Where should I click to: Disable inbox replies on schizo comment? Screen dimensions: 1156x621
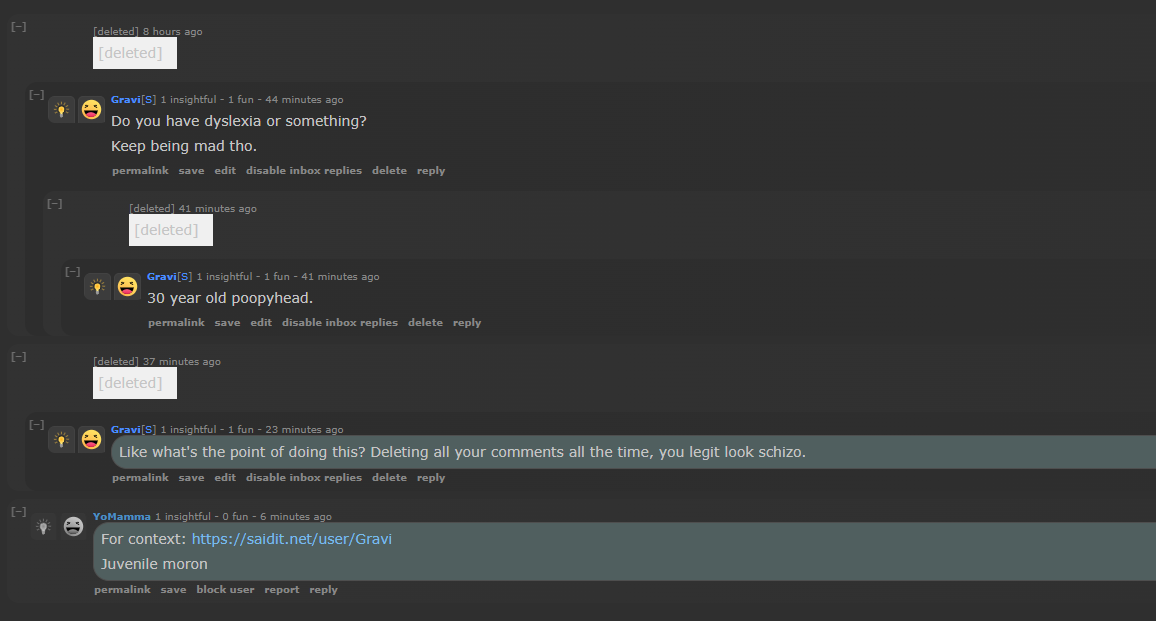304,477
